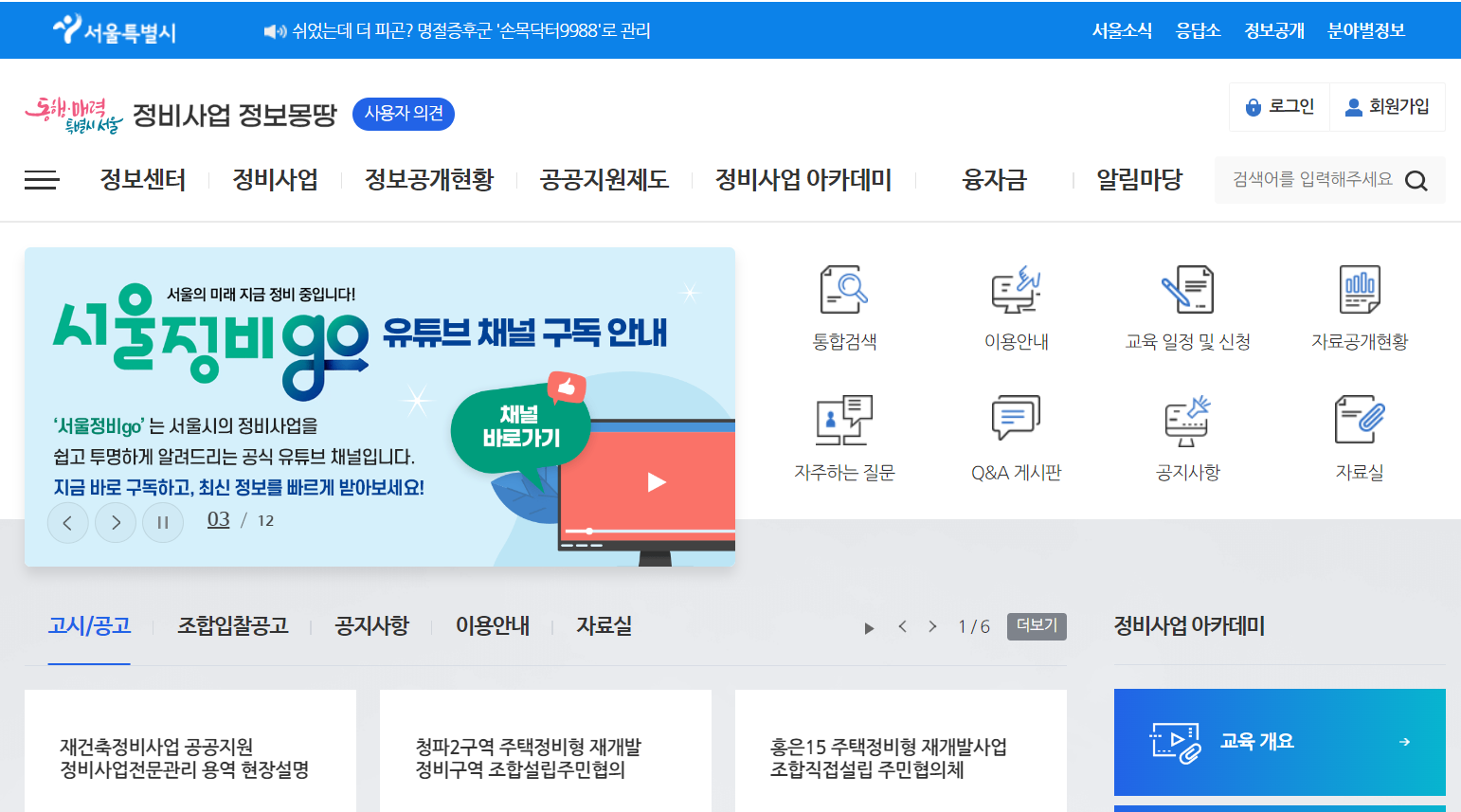Open the 정비사업 menu

[276, 180]
